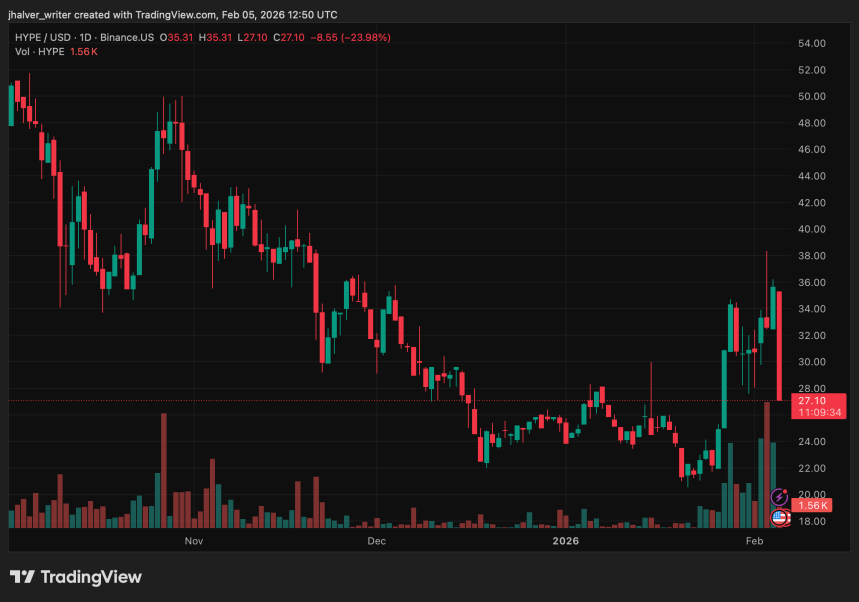The width and height of the screenshot is (859, 602).
Task: Select the Feb label on the time axis
Action: (754, 541)
